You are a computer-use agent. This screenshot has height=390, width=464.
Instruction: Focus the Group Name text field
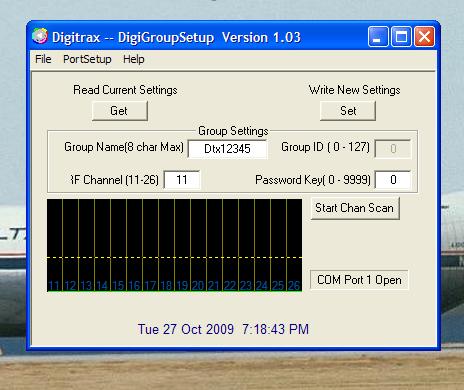[x=227, y=148]
